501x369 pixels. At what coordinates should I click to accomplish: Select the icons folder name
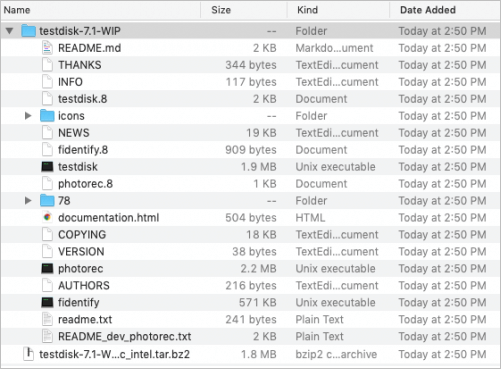pos(71,116)
